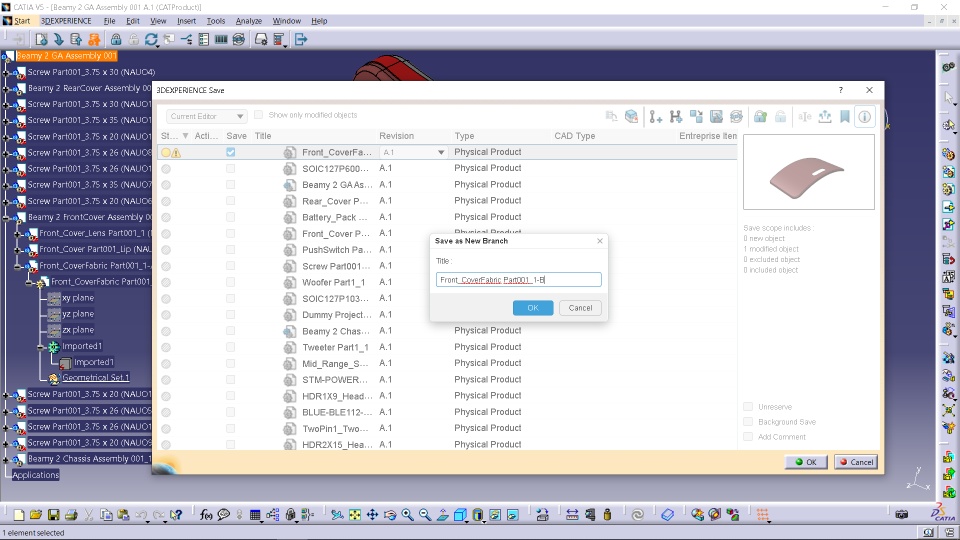The height and width of the screenshot is (540, 960).
Task: Click the Fit All In icon in bottom toolbar
Action: point(354,515)
